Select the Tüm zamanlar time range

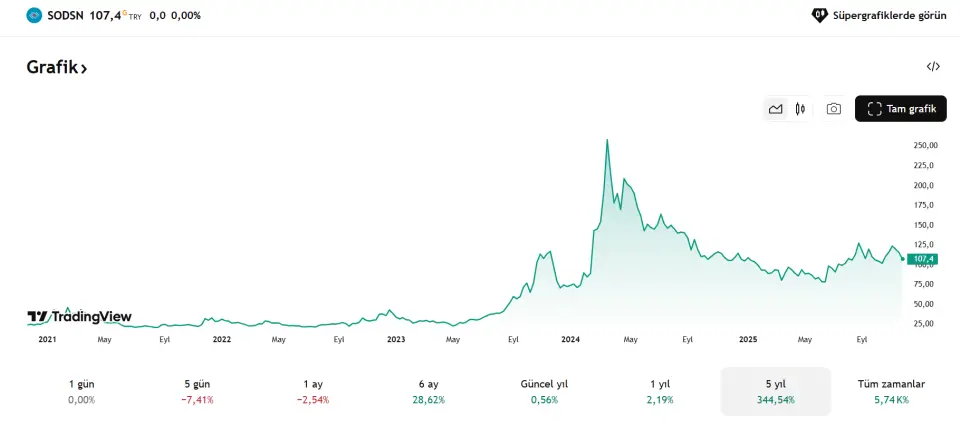[891, 391]
